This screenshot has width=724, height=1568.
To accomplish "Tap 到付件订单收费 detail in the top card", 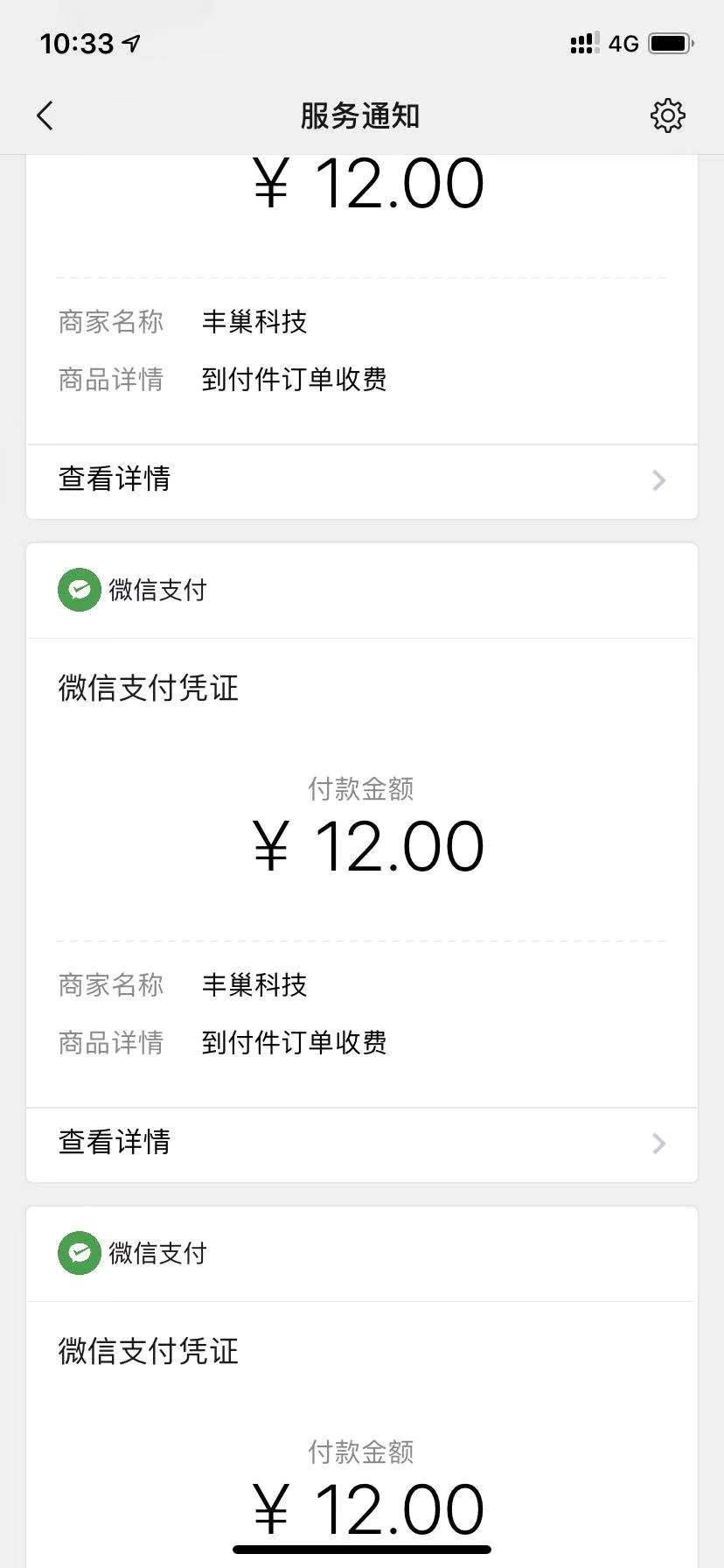I will pos(294,380).
